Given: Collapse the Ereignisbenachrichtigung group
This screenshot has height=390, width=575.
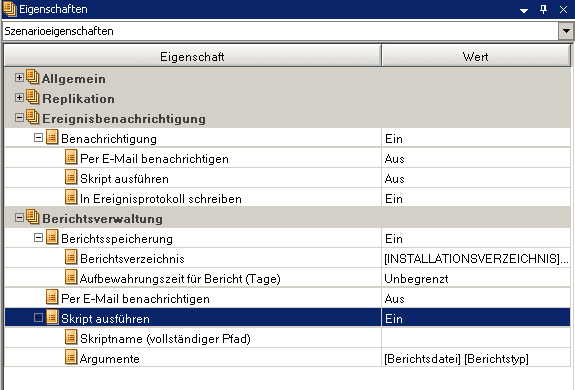Looking at the screenshot, I should click(19, 118).
